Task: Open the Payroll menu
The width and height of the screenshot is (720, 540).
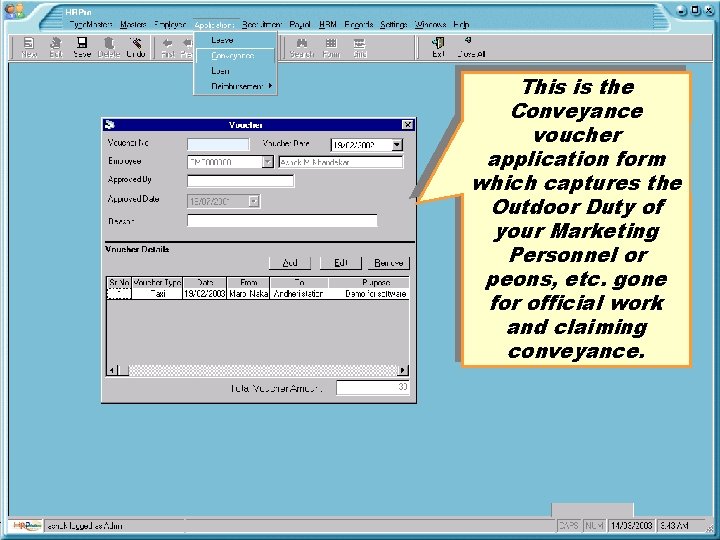Action: 300,25
